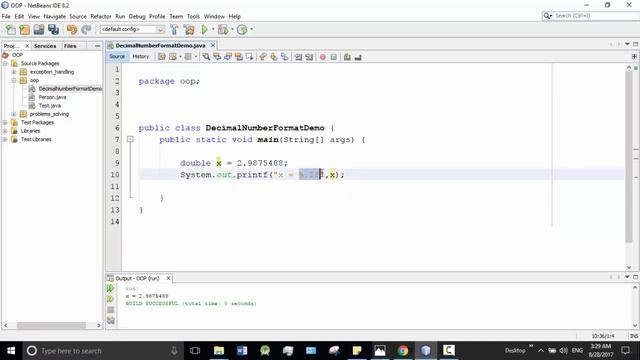Click the Re-run with different parameters icon

click(111, 299)
